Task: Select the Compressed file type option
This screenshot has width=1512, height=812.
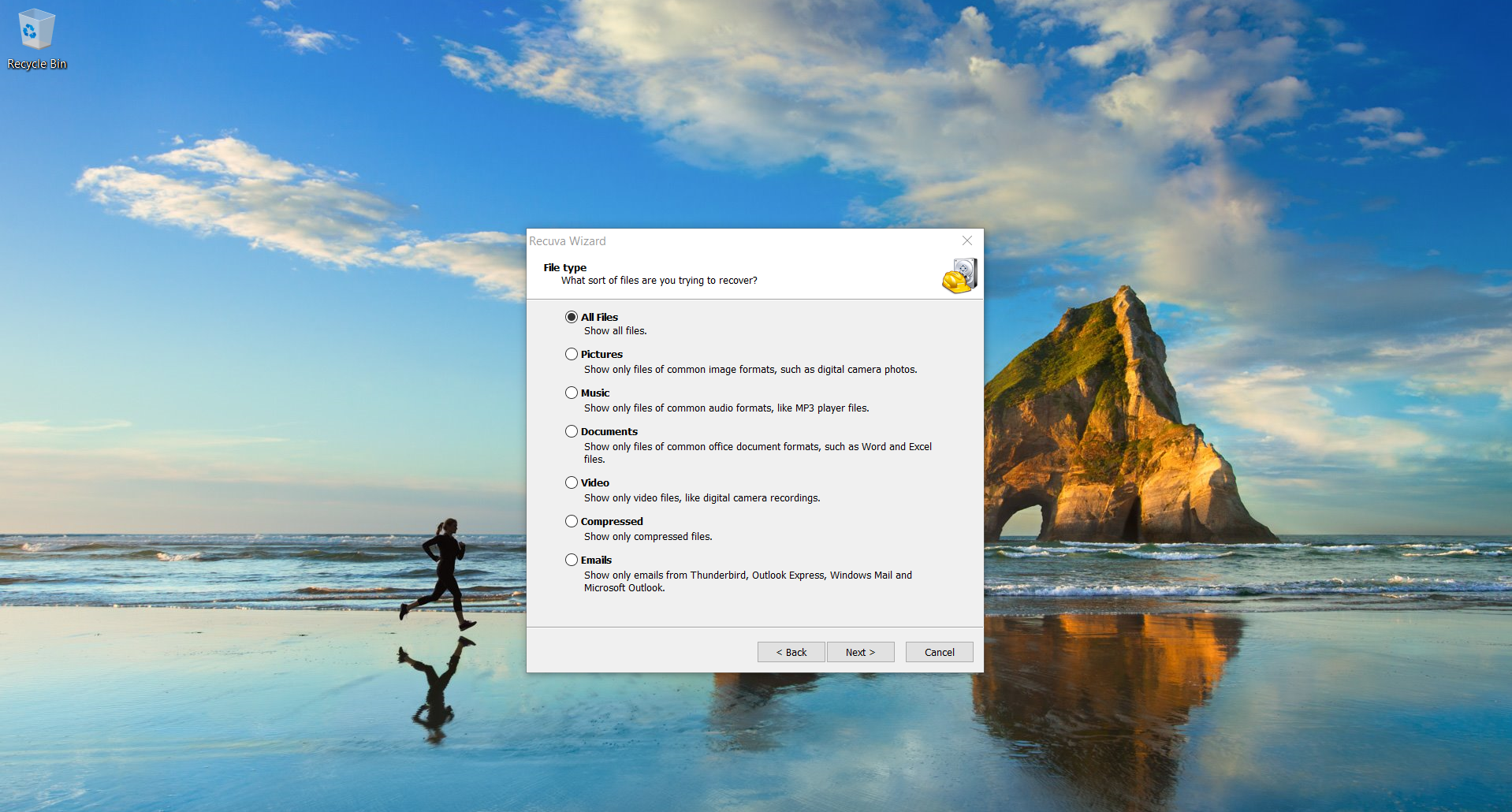Action: point(572,521)
